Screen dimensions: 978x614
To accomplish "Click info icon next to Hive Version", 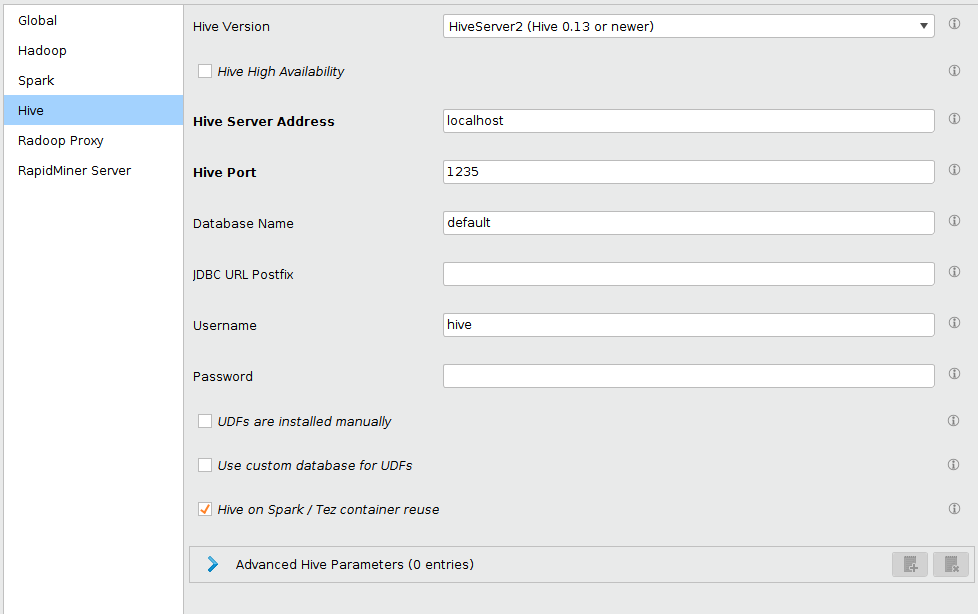I will click(954, 24).
